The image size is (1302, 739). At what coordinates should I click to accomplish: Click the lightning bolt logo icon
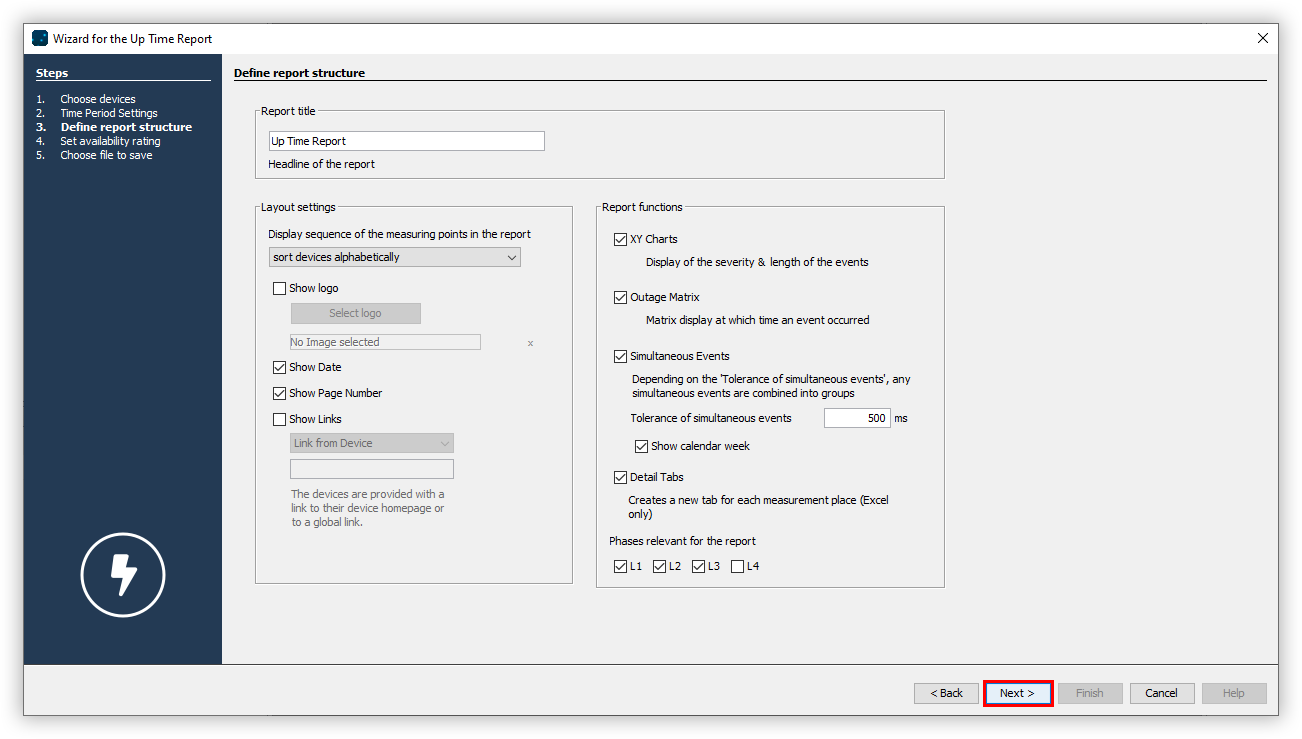pyautogui.click(x=122, y=575)
